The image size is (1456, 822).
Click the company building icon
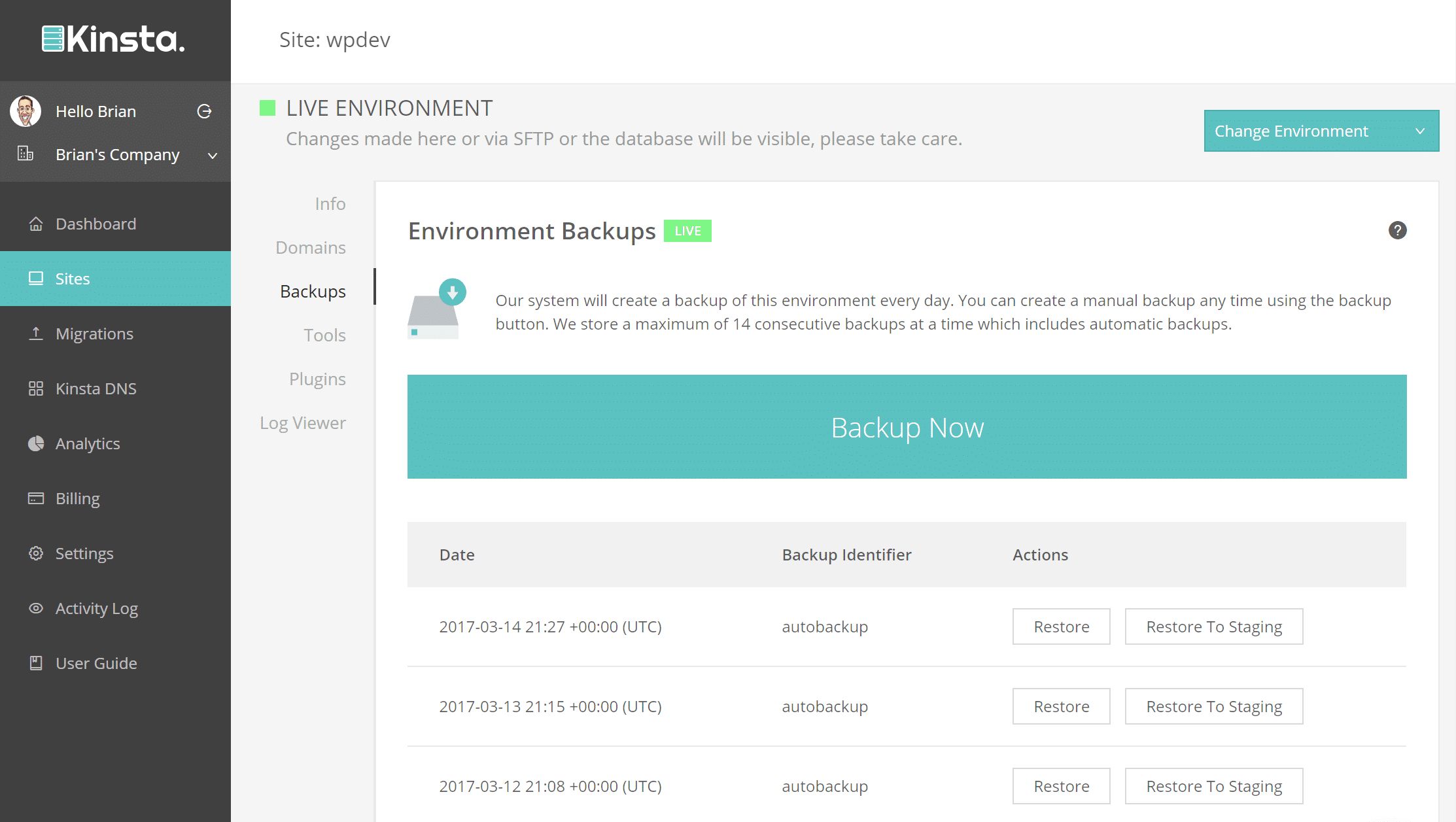point(26,154)
